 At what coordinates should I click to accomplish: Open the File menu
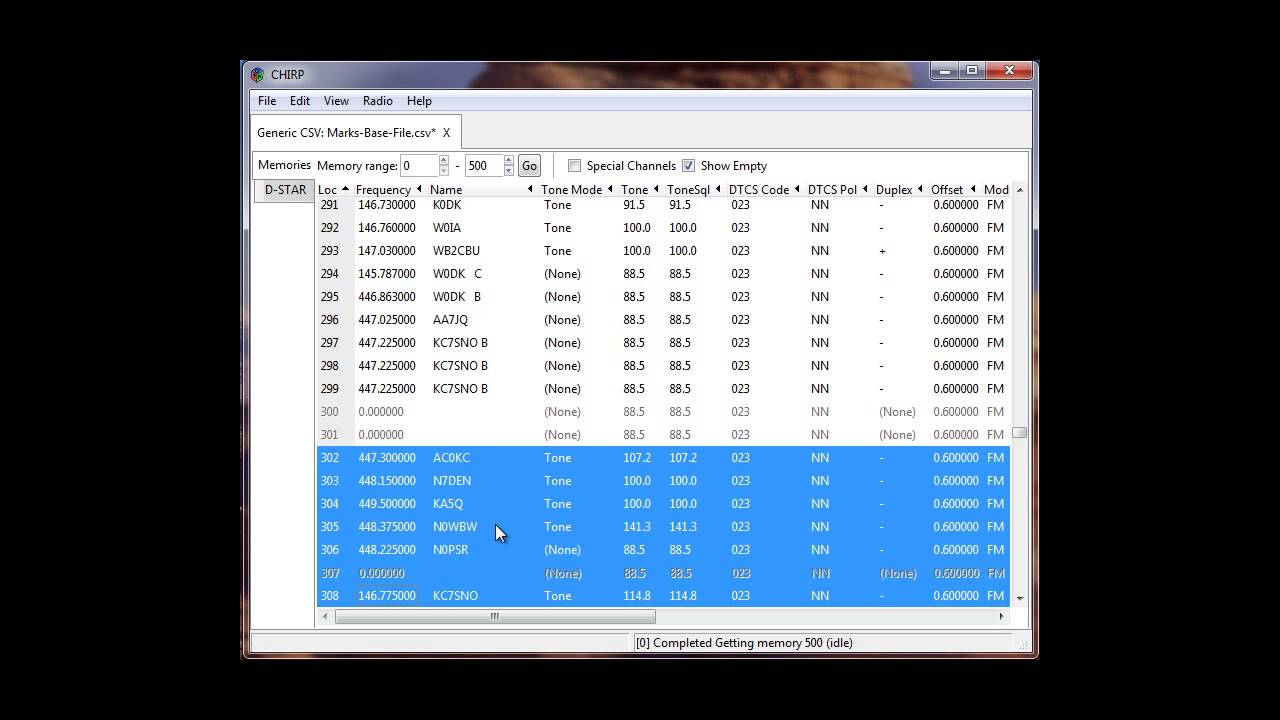click(x=267, y=101)
